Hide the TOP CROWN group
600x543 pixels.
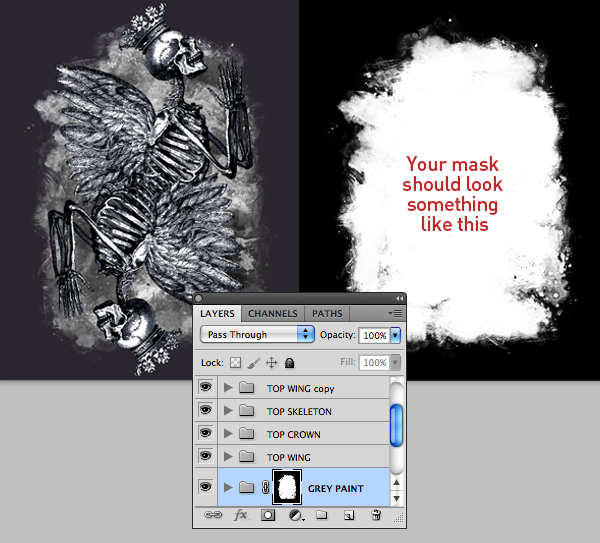(x=205, y=433)
